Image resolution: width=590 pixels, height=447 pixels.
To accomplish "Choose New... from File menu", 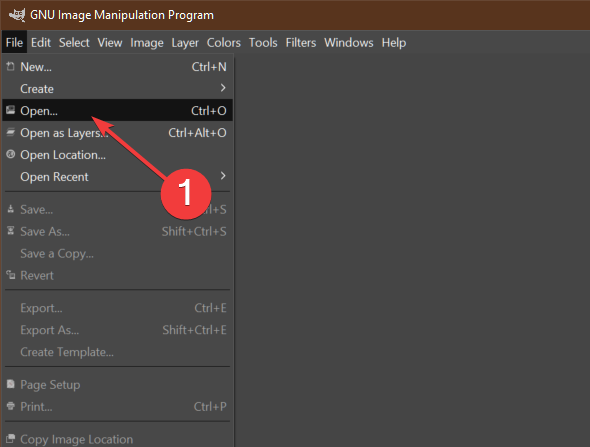I will pyautogui.click(x=117, y=67).
